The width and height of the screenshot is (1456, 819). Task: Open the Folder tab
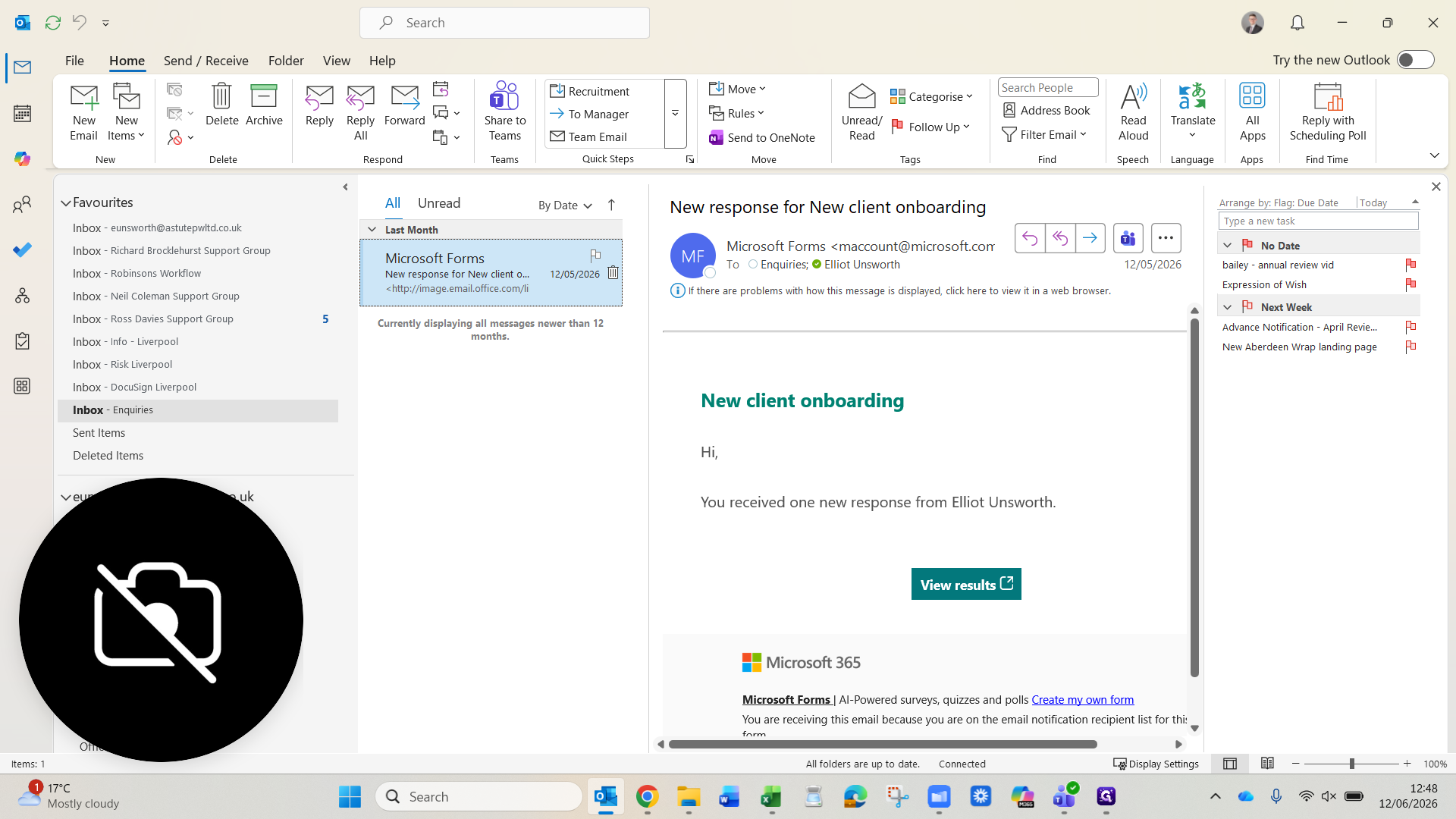click(286, 60)
